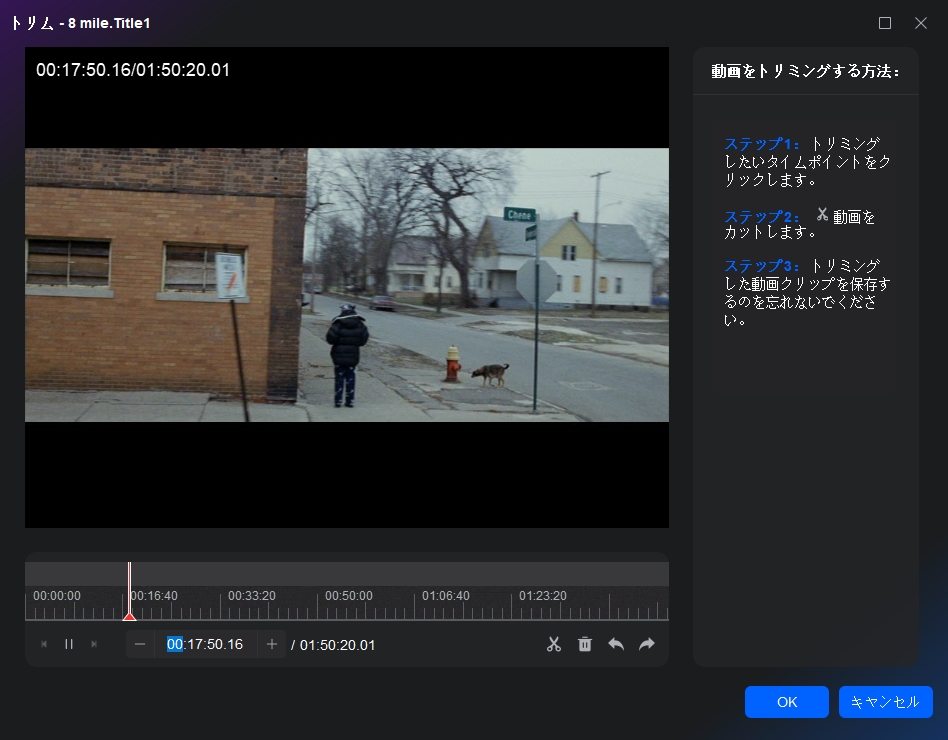The image size is (948, 740).
Task: Redo the trim action
Action: (x=647, y=644)
